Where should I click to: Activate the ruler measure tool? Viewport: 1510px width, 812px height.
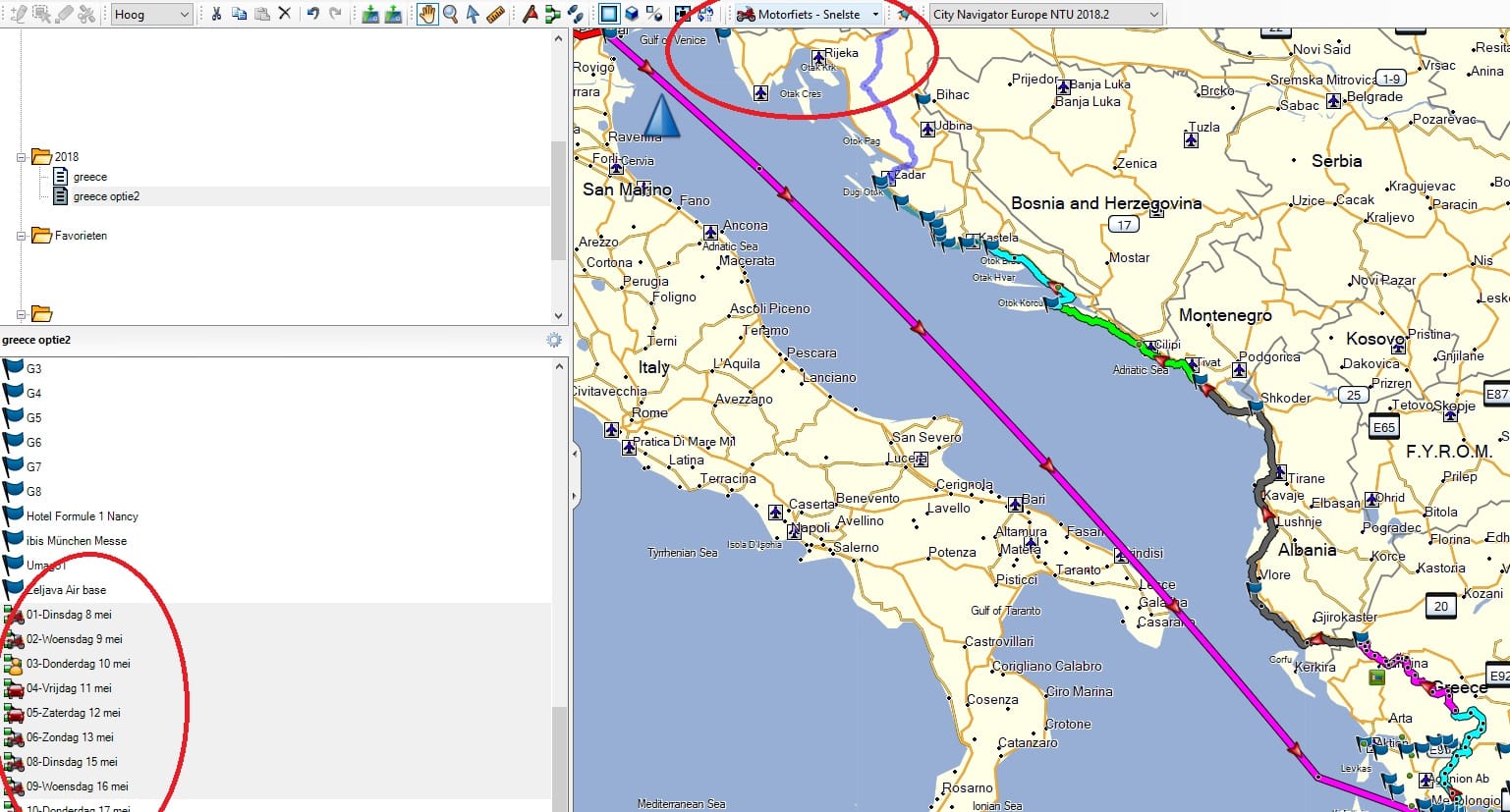(x=495, y=14)
